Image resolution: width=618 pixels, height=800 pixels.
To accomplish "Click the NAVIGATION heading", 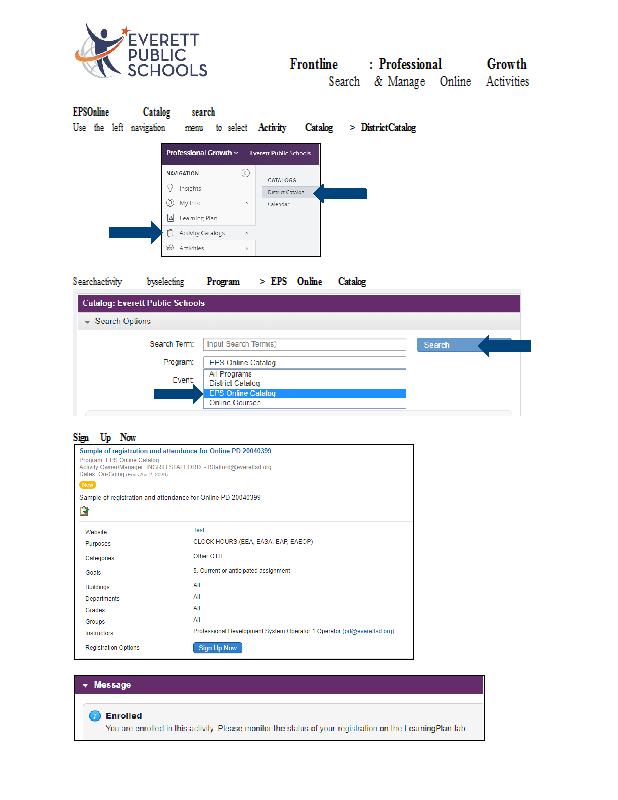I will [x=182, y=173].
